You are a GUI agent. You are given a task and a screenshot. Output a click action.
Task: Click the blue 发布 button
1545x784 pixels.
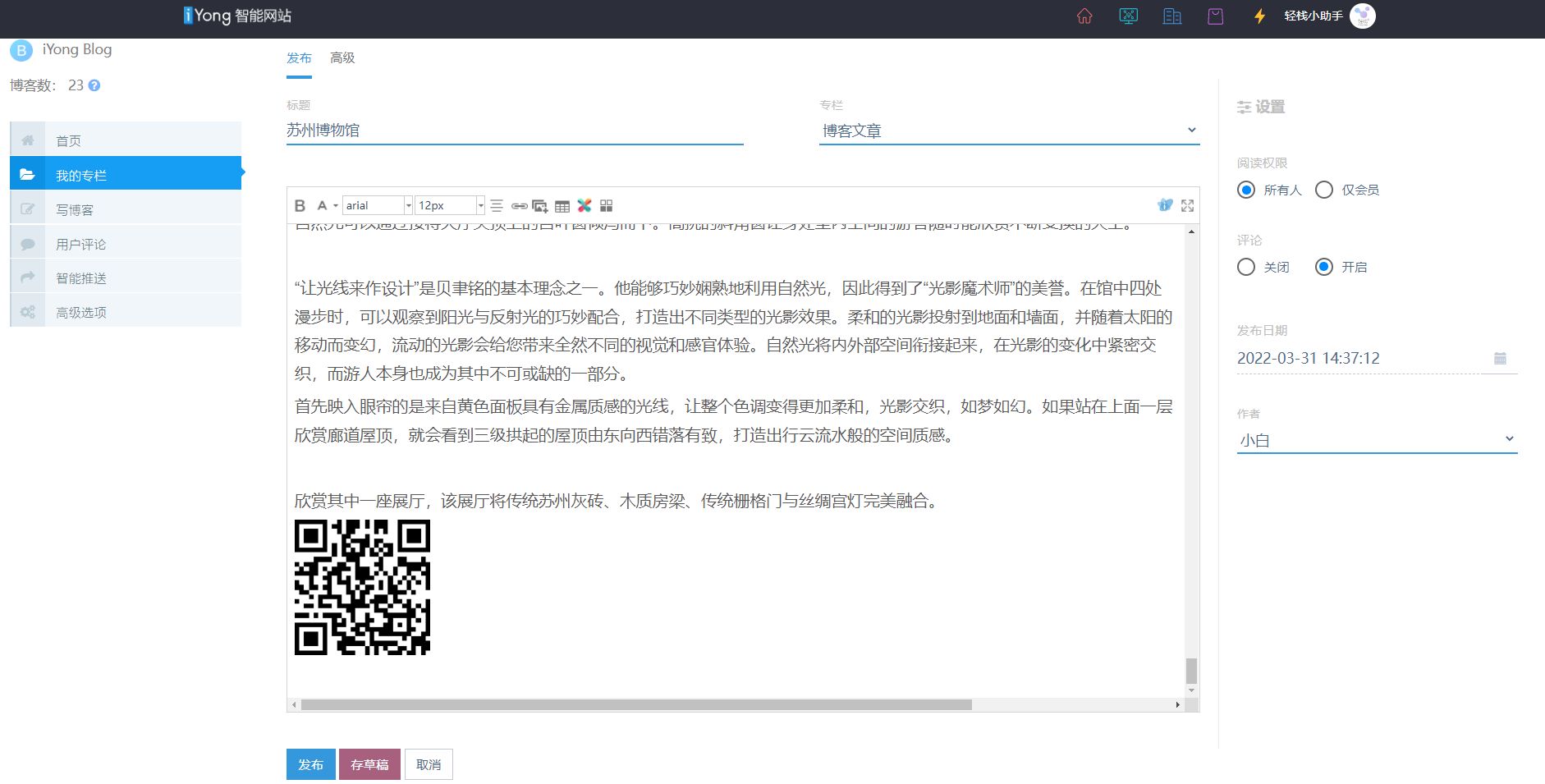coord(311,764)
